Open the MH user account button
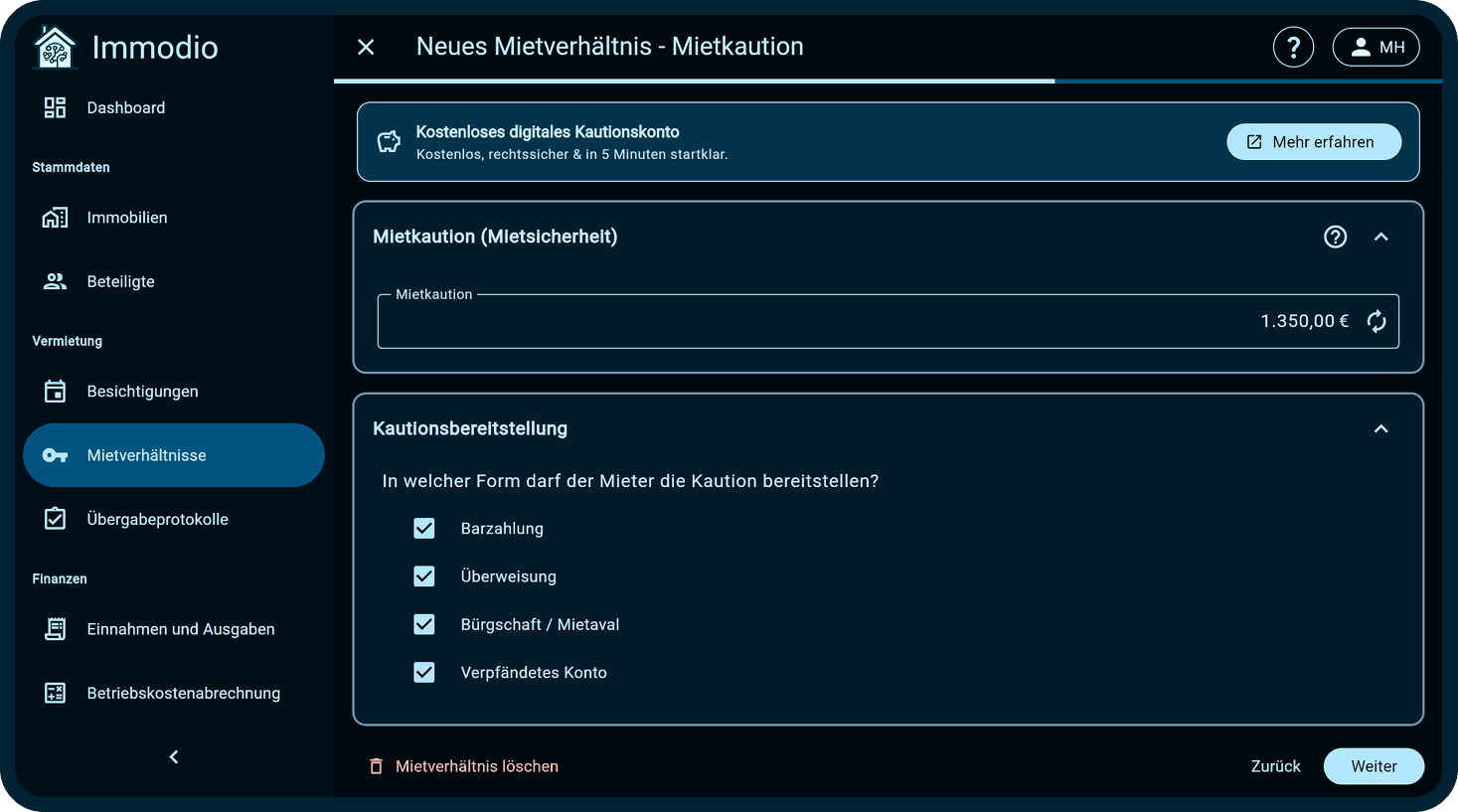Screen dimensions: 1458x812 pos(1376,47)
